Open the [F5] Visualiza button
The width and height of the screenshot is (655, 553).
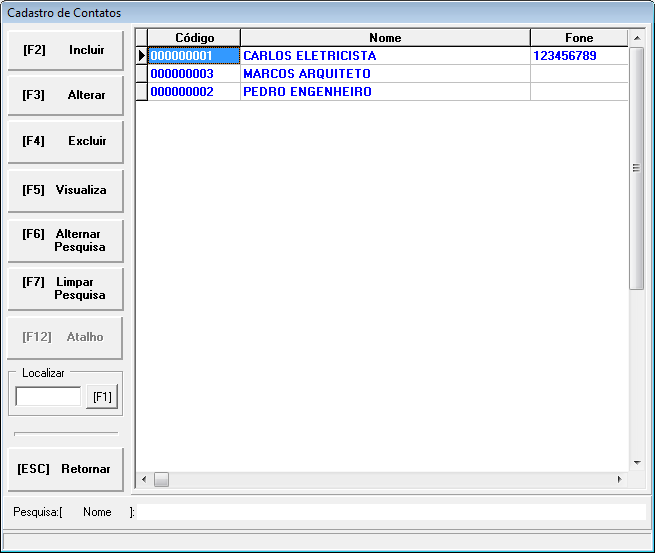click(x=65, y=190)
